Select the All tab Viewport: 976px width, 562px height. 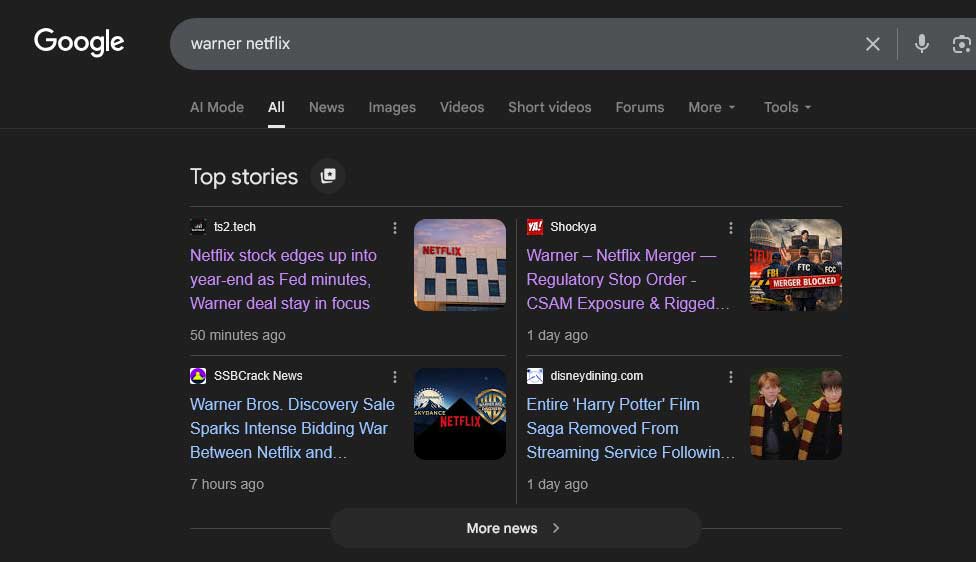tap(276, 107)
